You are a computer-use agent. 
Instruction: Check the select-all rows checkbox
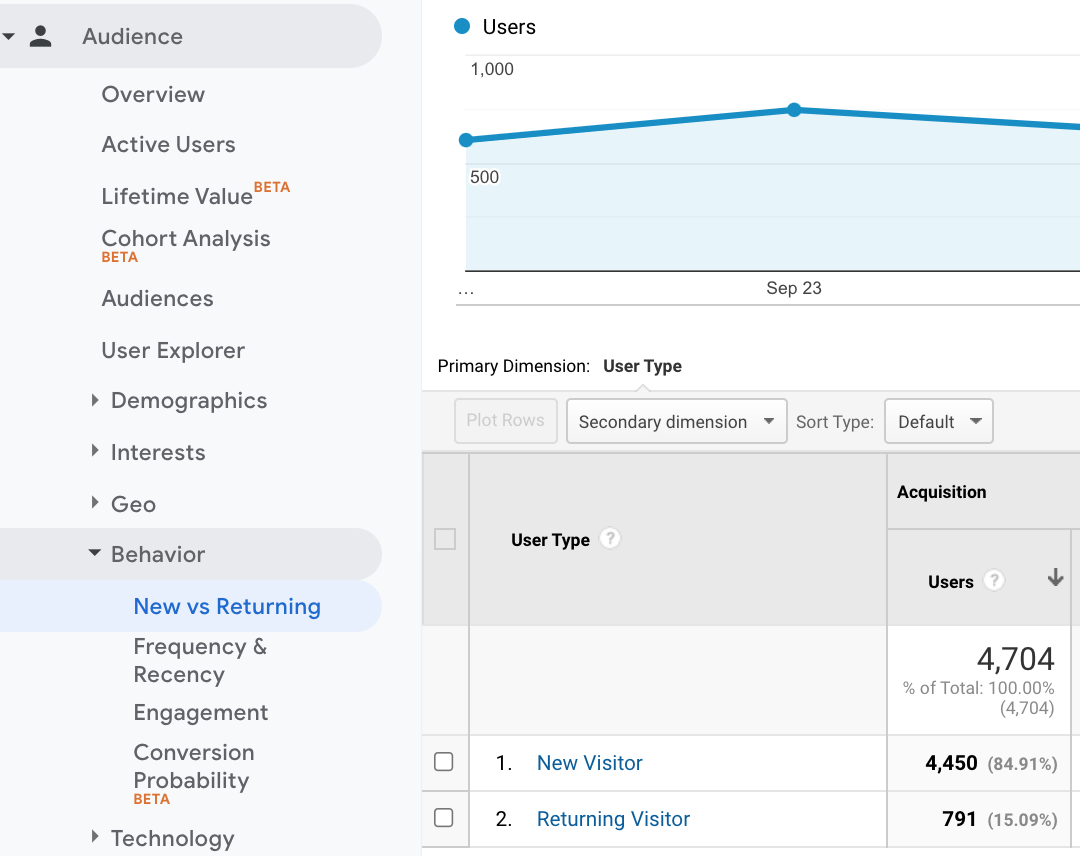coord(445,540)
